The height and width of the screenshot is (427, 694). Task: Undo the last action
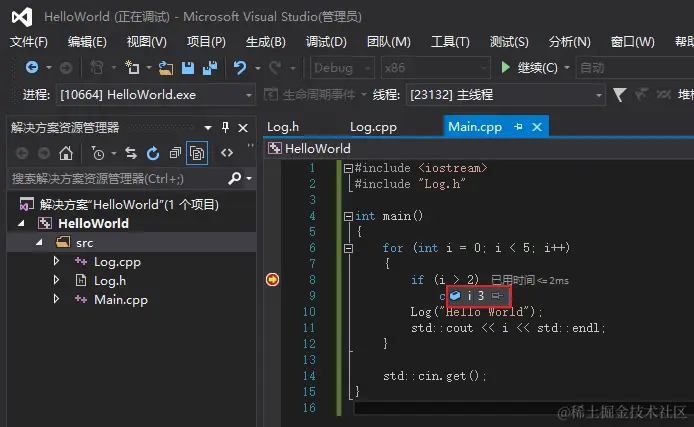239,68
